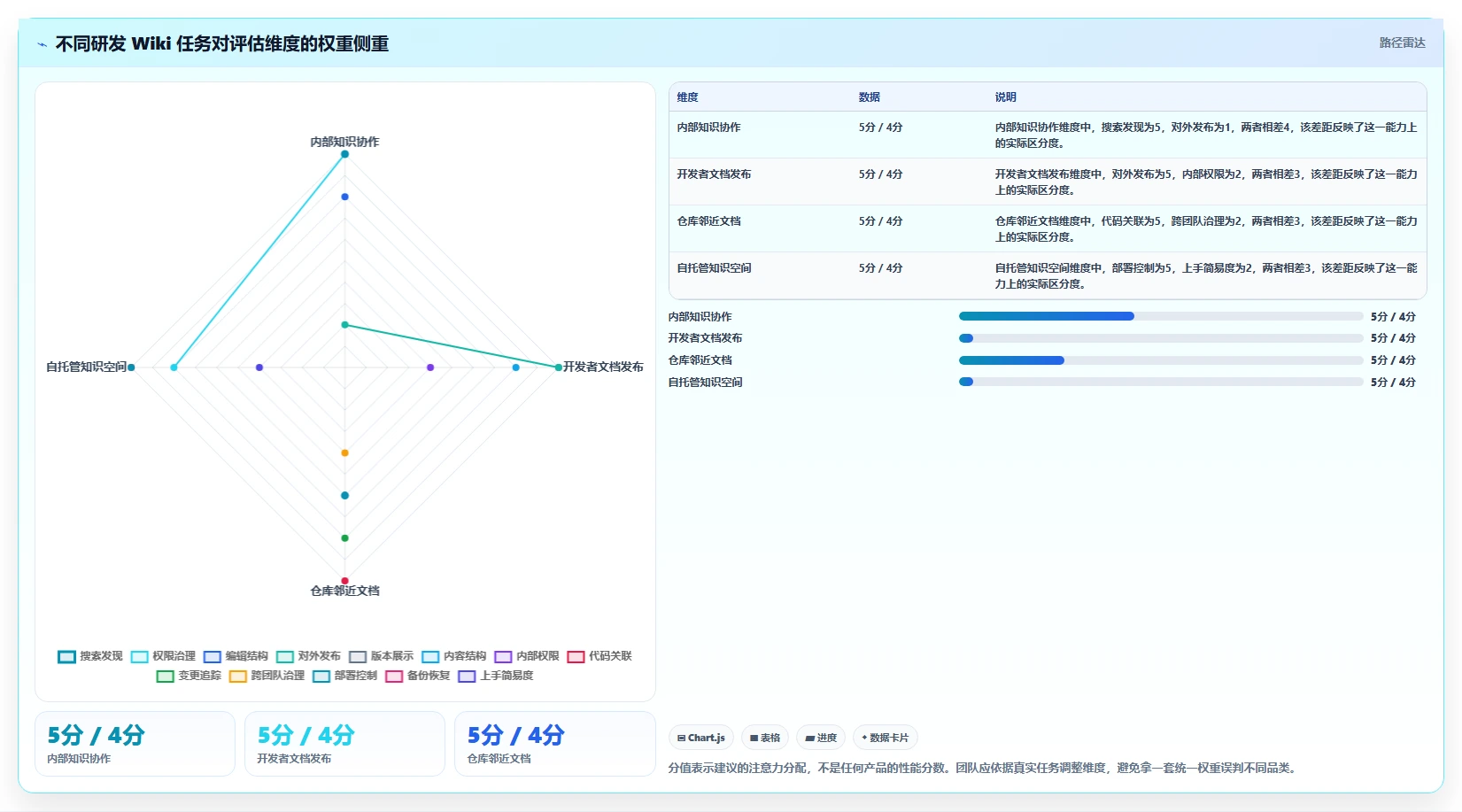Toggle the 部署控制 legend series
This screenshot has width=1462, height=812.
344,676
